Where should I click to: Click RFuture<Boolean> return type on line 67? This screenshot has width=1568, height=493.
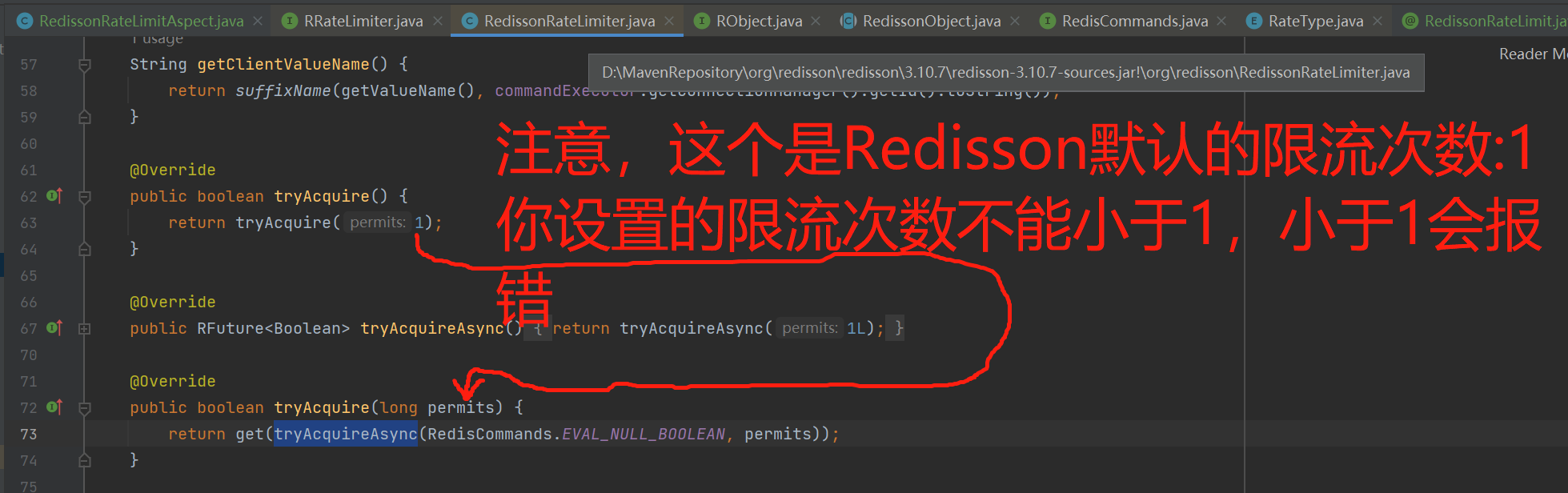tap(274, 328)
